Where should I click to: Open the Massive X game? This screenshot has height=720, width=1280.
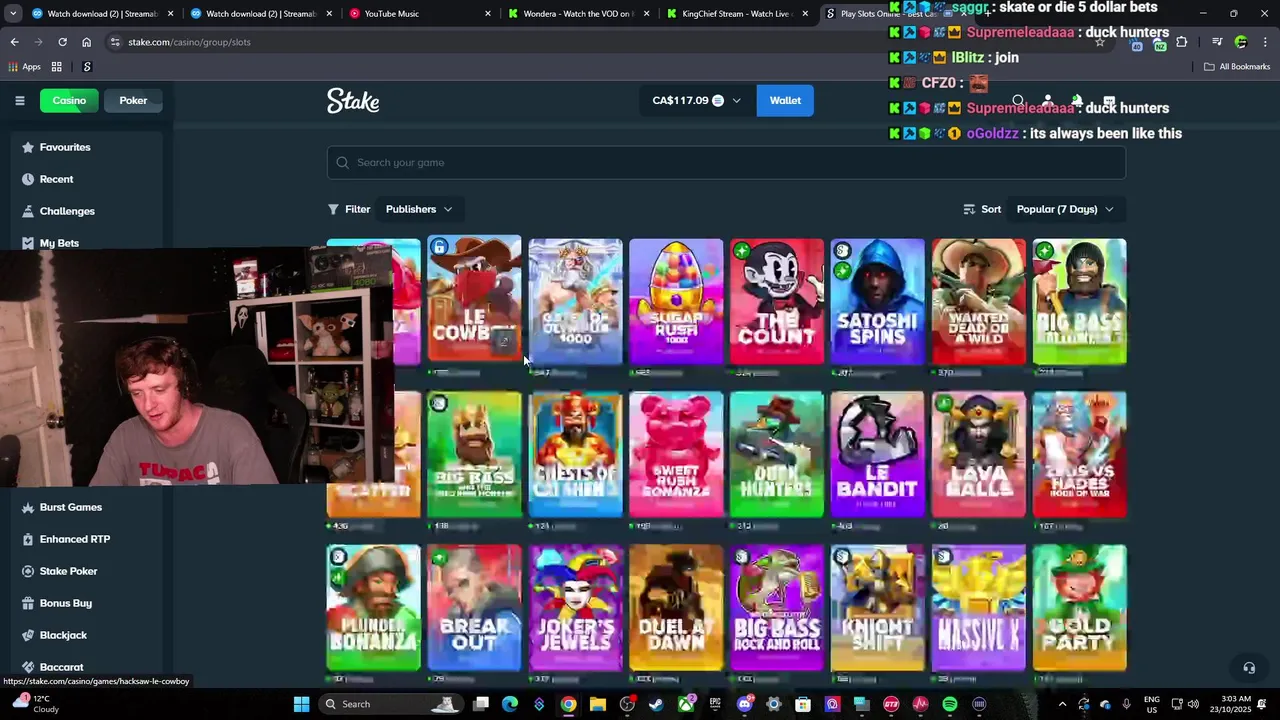pyautogui.click(x=979, y=607)
